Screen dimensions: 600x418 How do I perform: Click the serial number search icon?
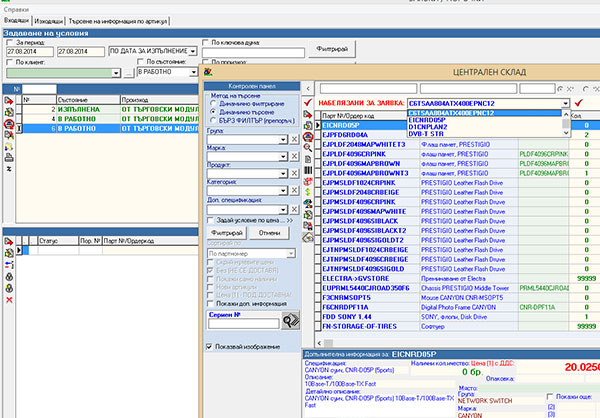291,320
